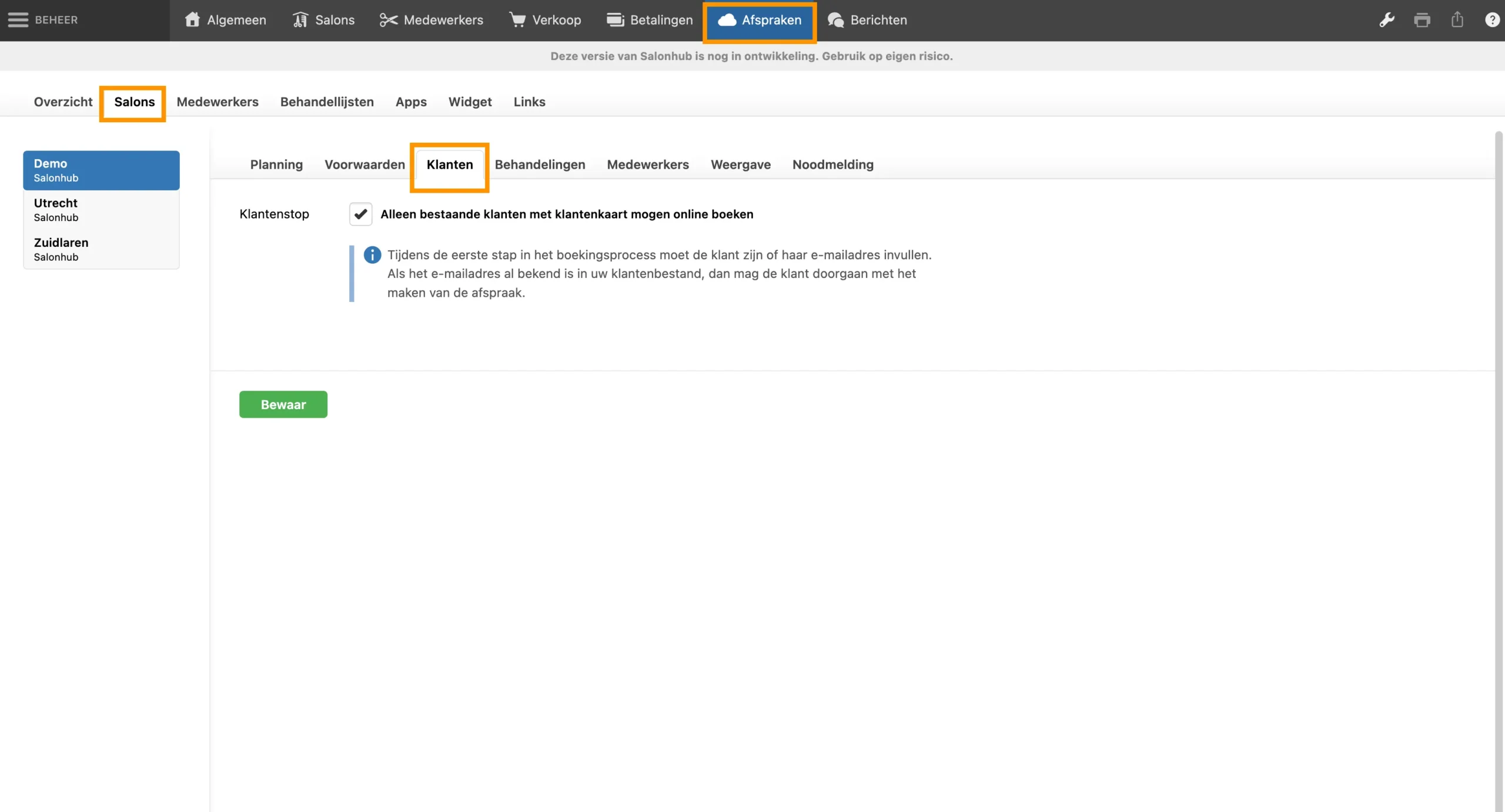Open the Behandellijsten sub-menu tab
Screen dimensions: 1505x812
[327, 102]
